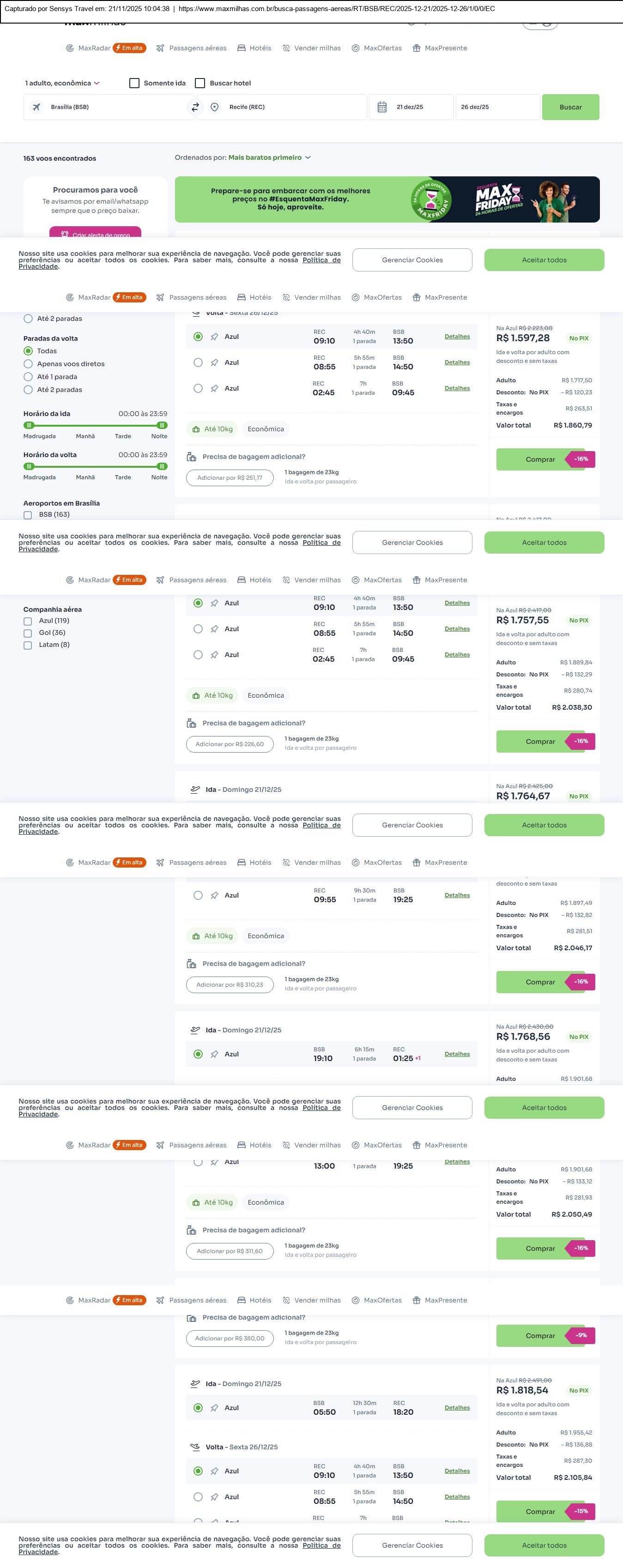Screen dimensions: 623x1568
Task: Click left handle of Horário da ida slider
Action: click(x=29, y=426)
